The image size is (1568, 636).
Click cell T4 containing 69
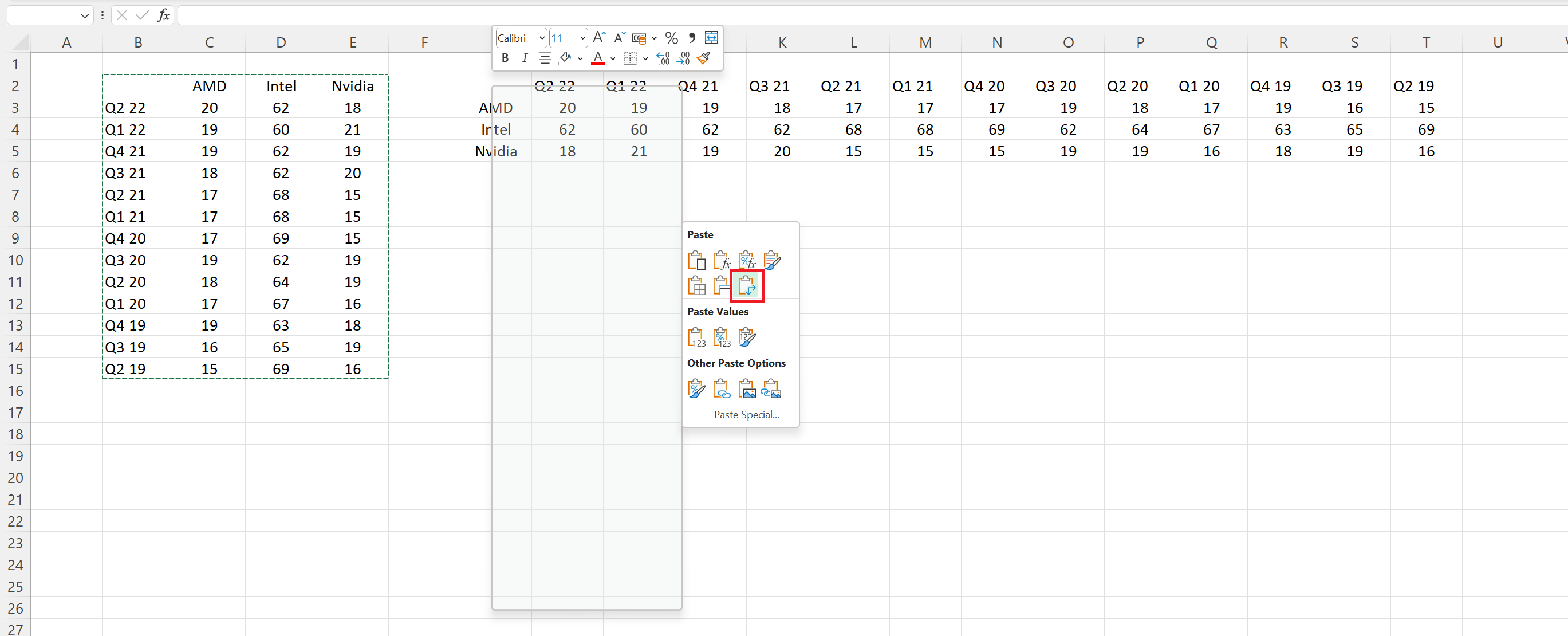tap(1426, 129)
